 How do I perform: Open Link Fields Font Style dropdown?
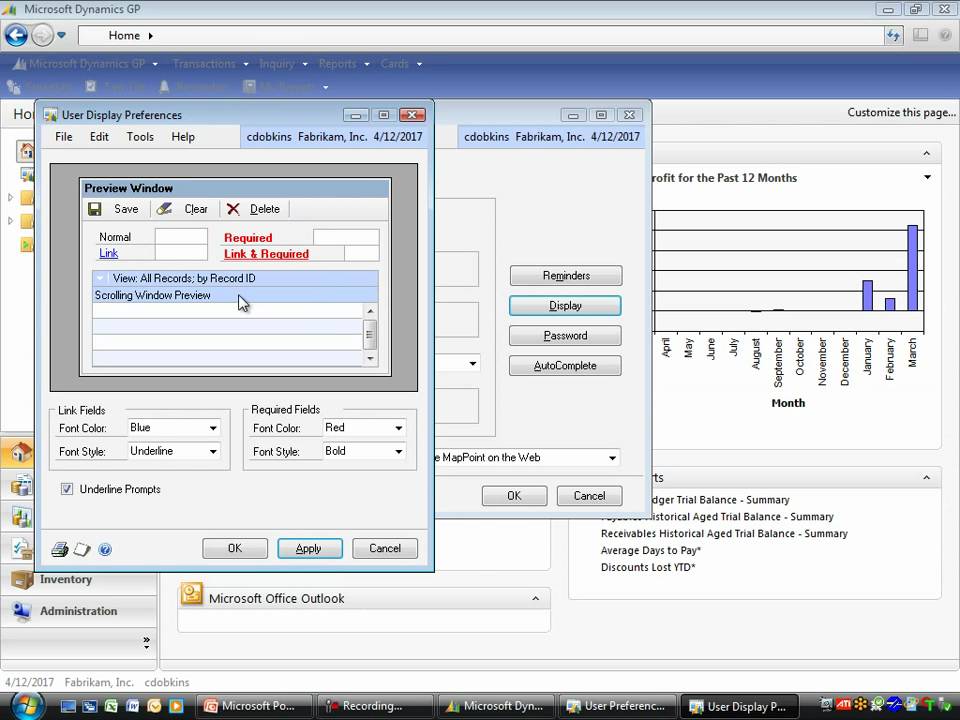[x=212, y=451]
